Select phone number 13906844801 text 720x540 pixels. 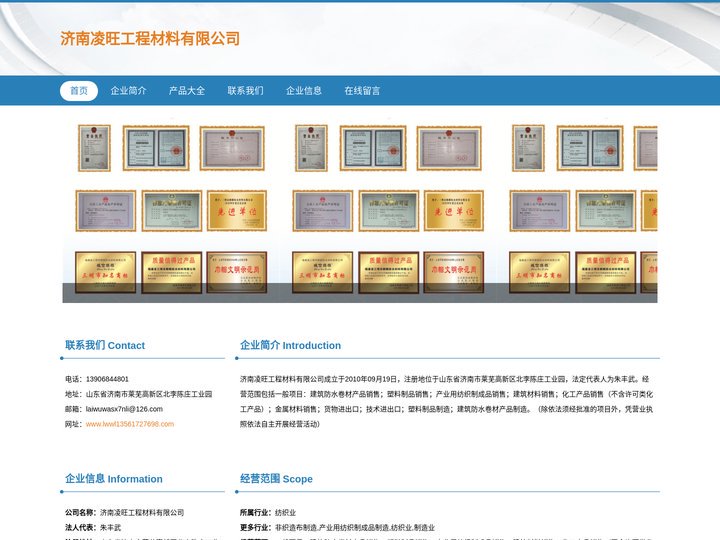coord(107,379)
